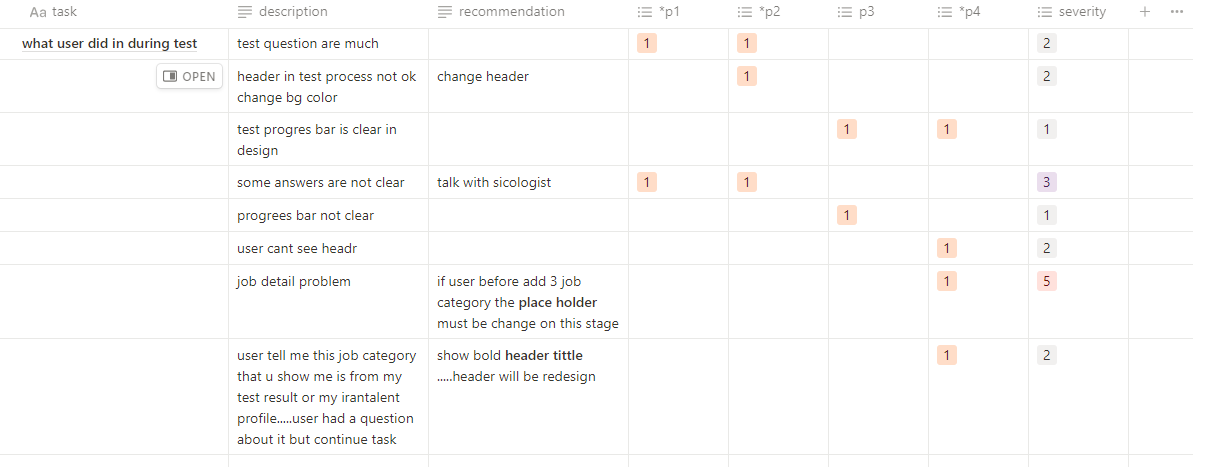The height and width of the screenshot is (467, 1206).
Task: Click the *p1 tag in first row
Action: (647, 43)
